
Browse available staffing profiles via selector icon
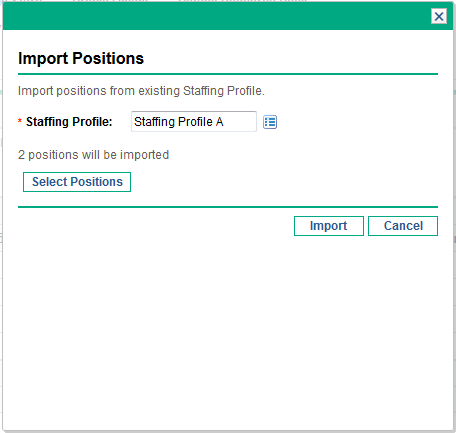[x=270, y=122]
